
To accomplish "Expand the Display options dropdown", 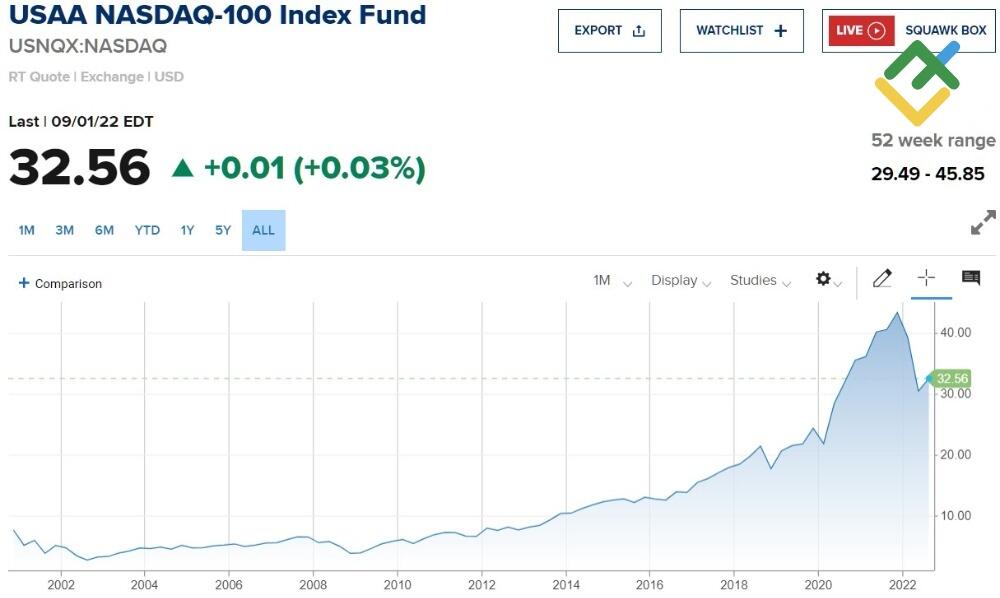I will click(681, 281).
